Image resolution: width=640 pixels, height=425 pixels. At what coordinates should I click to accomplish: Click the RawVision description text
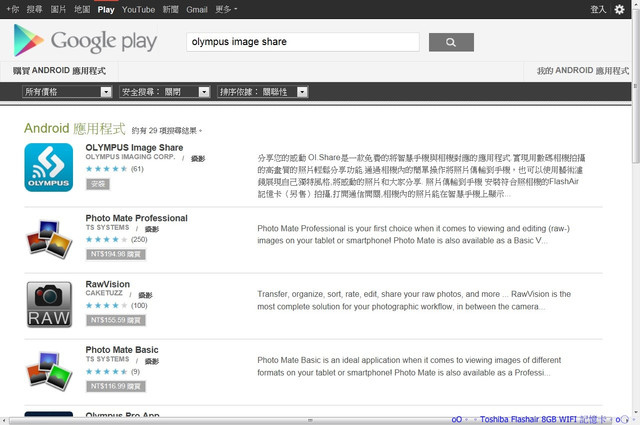(x=414, y=300)
